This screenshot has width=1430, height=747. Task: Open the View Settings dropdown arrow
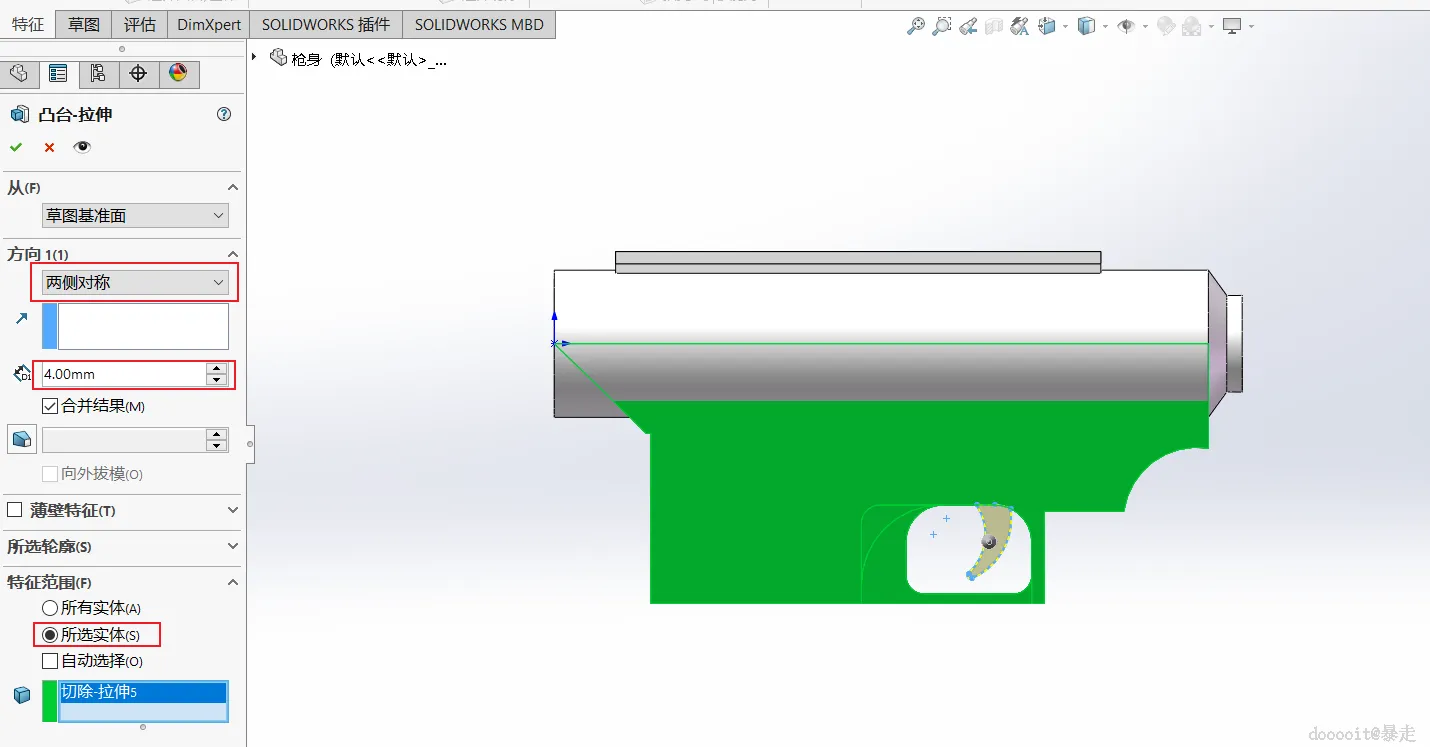(1250, 27)
